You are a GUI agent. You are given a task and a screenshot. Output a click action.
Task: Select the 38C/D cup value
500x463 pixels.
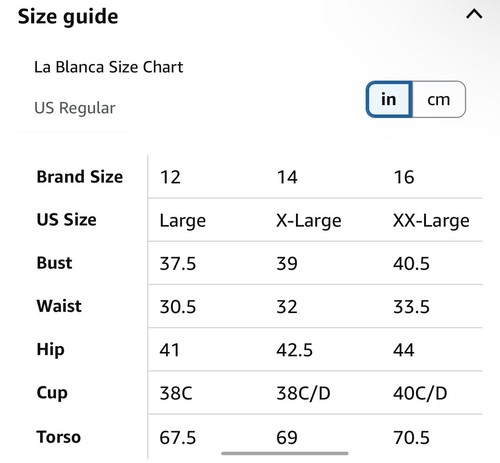(303, 393)
